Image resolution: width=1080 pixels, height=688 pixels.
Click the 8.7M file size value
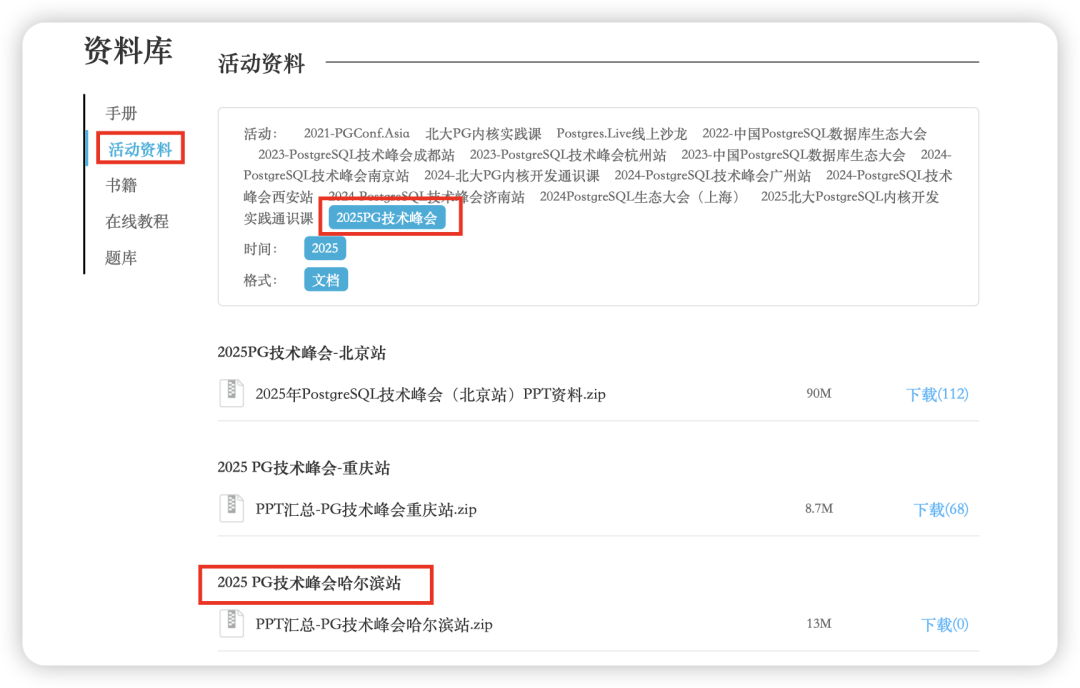coord(819,508)
